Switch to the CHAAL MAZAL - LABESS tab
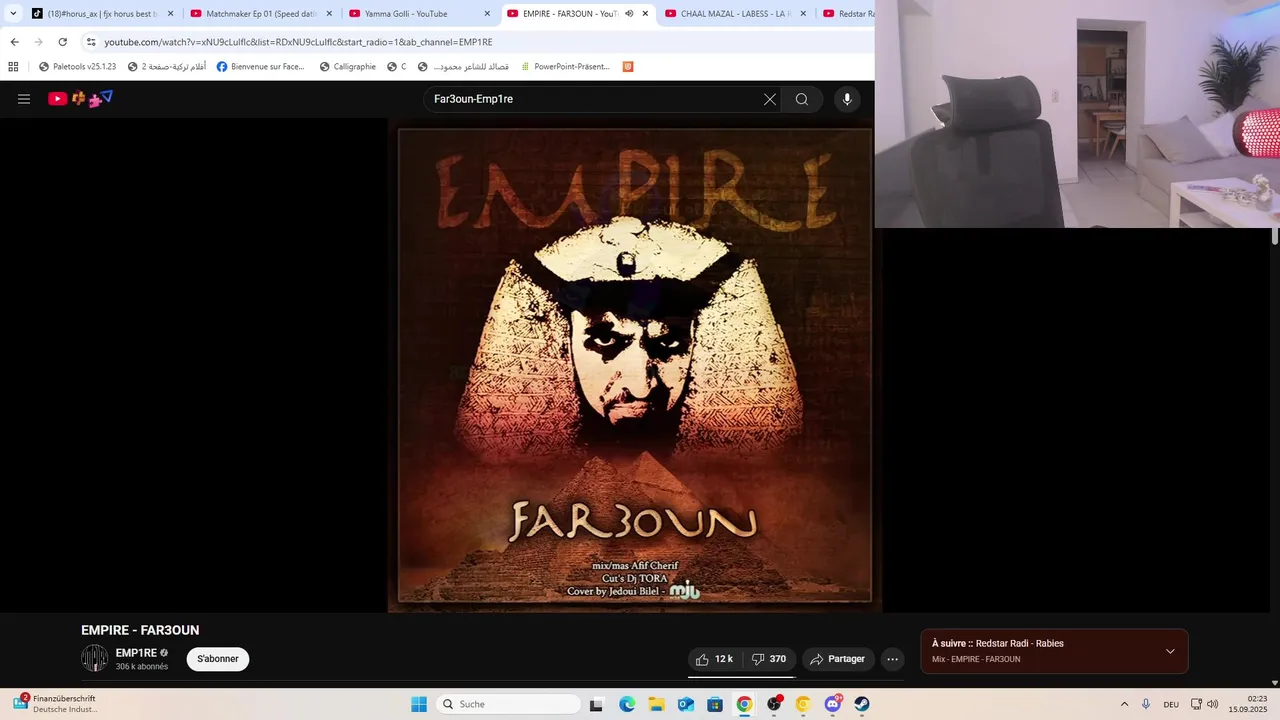Image resolution: width=1280 pixels, height=720 pixels. 737,14
